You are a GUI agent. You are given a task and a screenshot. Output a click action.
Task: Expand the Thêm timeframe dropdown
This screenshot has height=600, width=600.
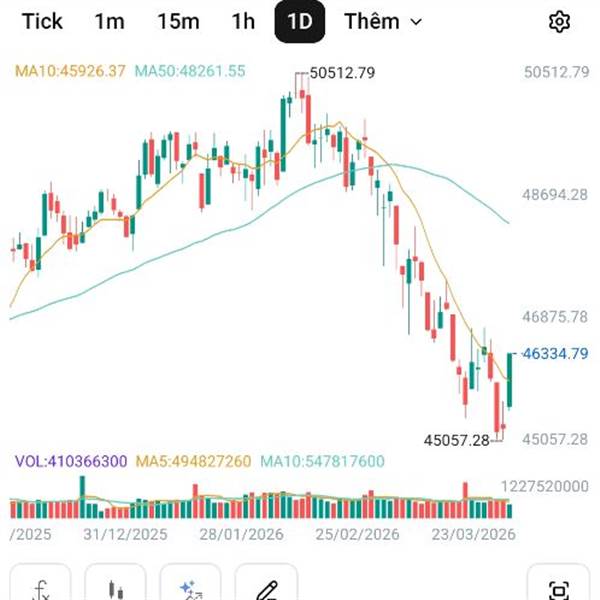(383, 22)
